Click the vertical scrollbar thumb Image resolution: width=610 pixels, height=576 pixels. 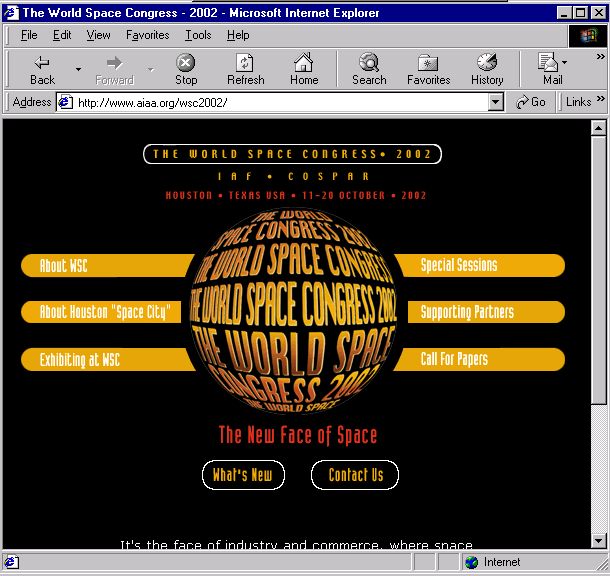(598, 270)
